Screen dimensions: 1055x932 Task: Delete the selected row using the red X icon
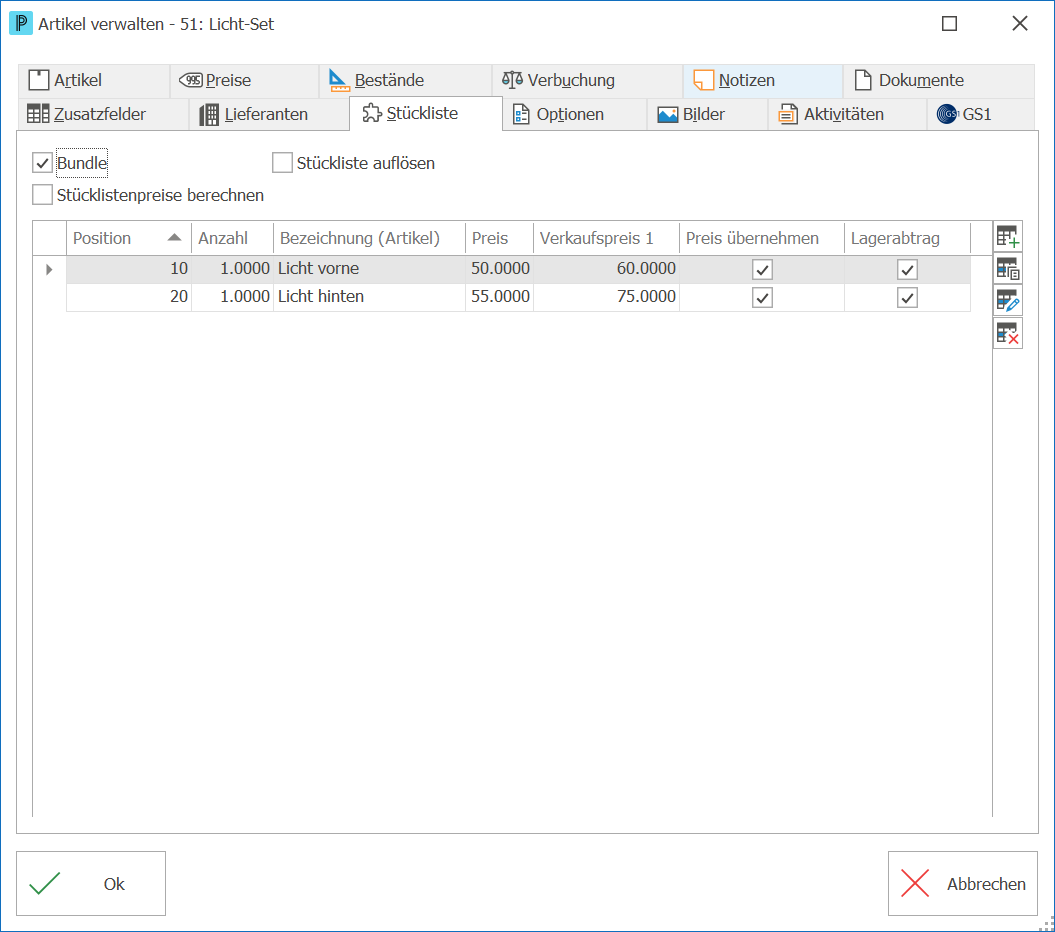coord(1007,333)
